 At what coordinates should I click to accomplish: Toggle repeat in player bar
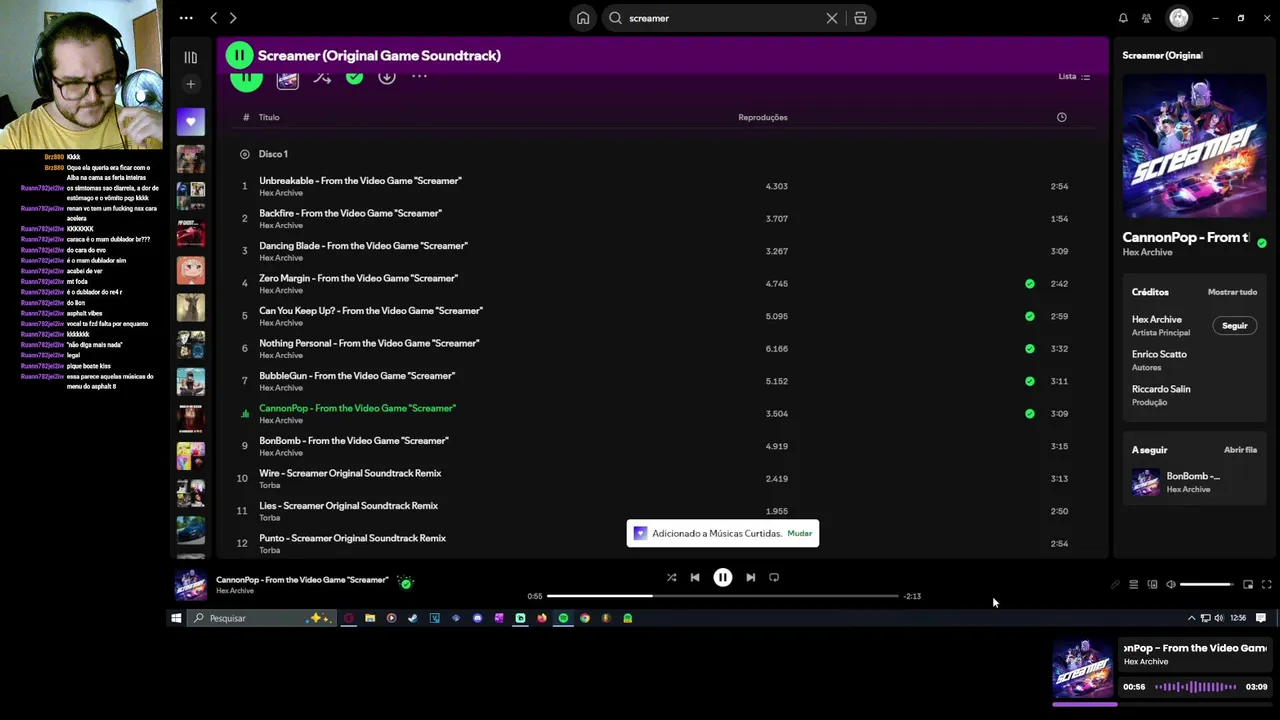tap(774, 577)
